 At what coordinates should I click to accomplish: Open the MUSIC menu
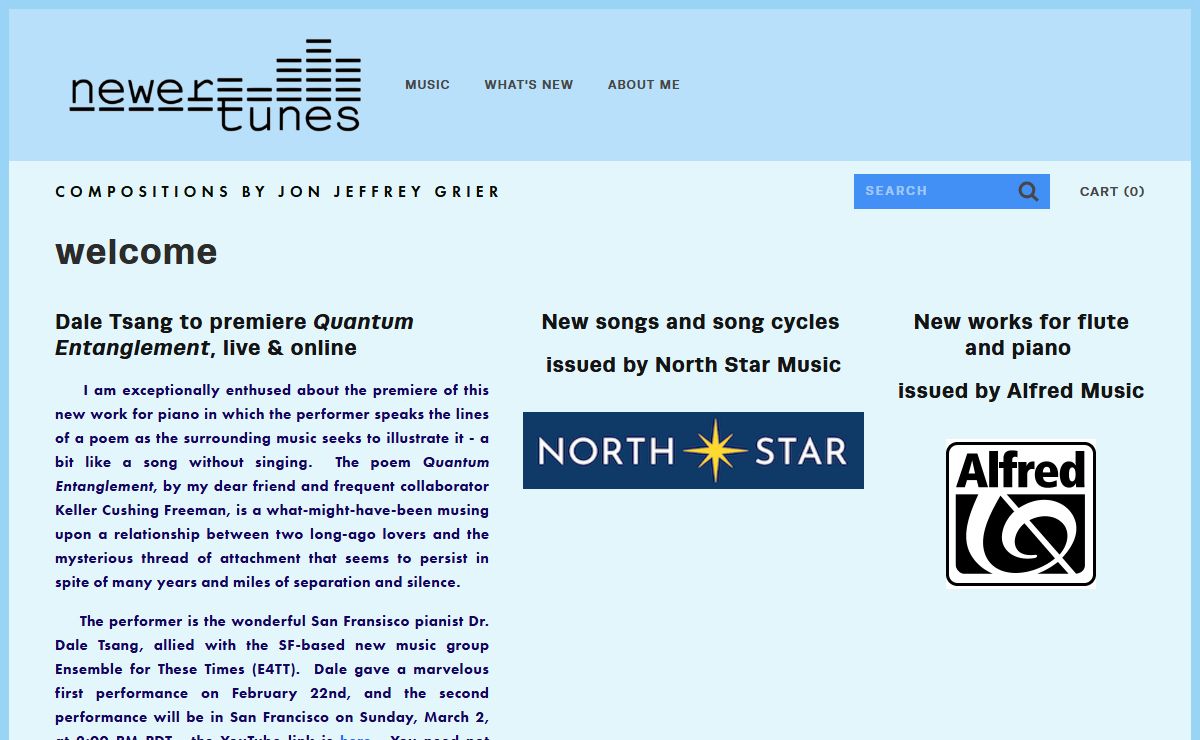coord(427,85)
